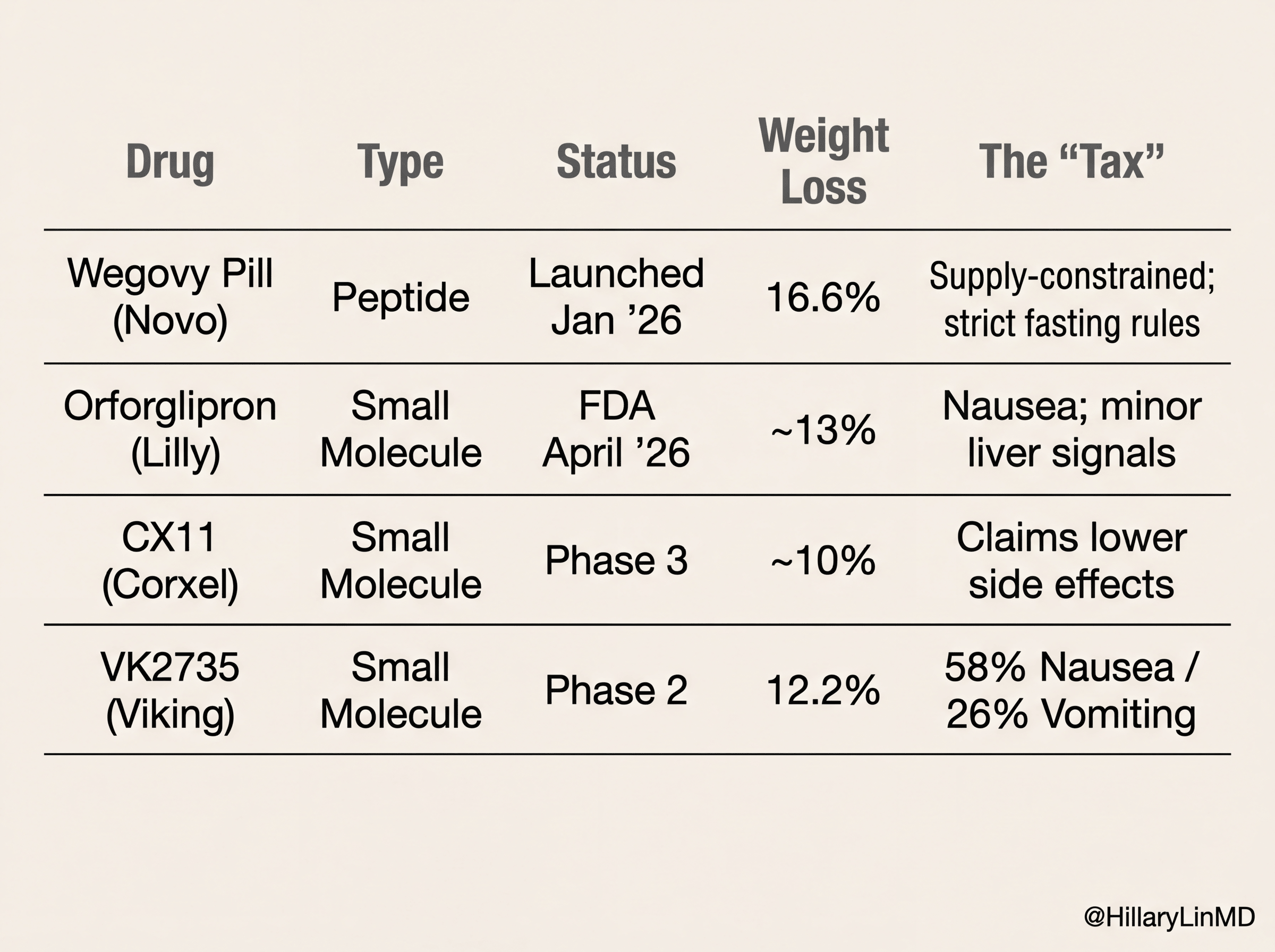Click the Type column header
This screenshot has width=1275, height=952.
coord(401,162)
